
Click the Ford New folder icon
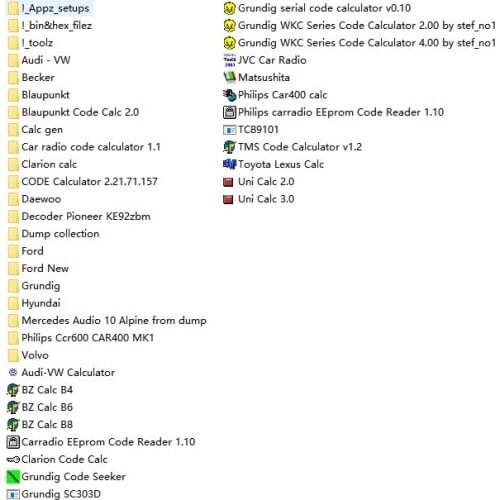(13, 269)
